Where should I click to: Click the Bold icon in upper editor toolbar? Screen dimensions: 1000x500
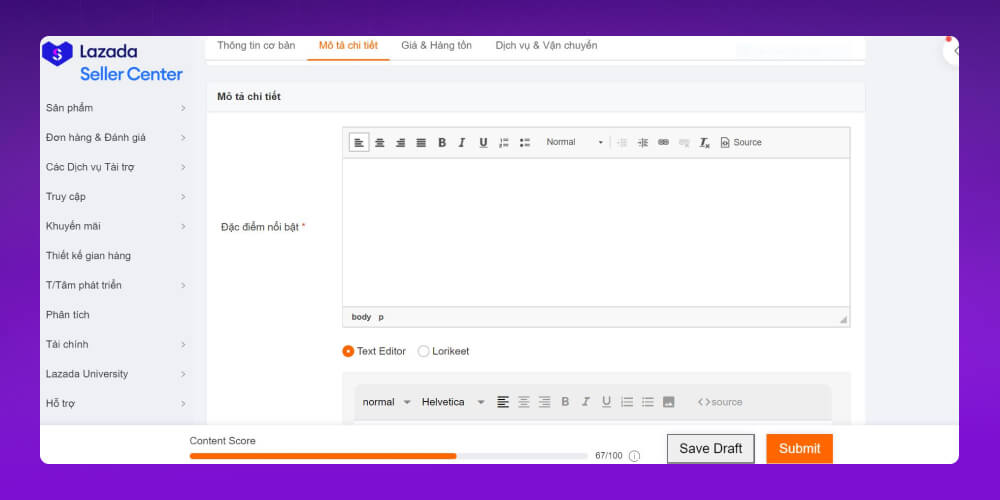[x=442, y=143]
